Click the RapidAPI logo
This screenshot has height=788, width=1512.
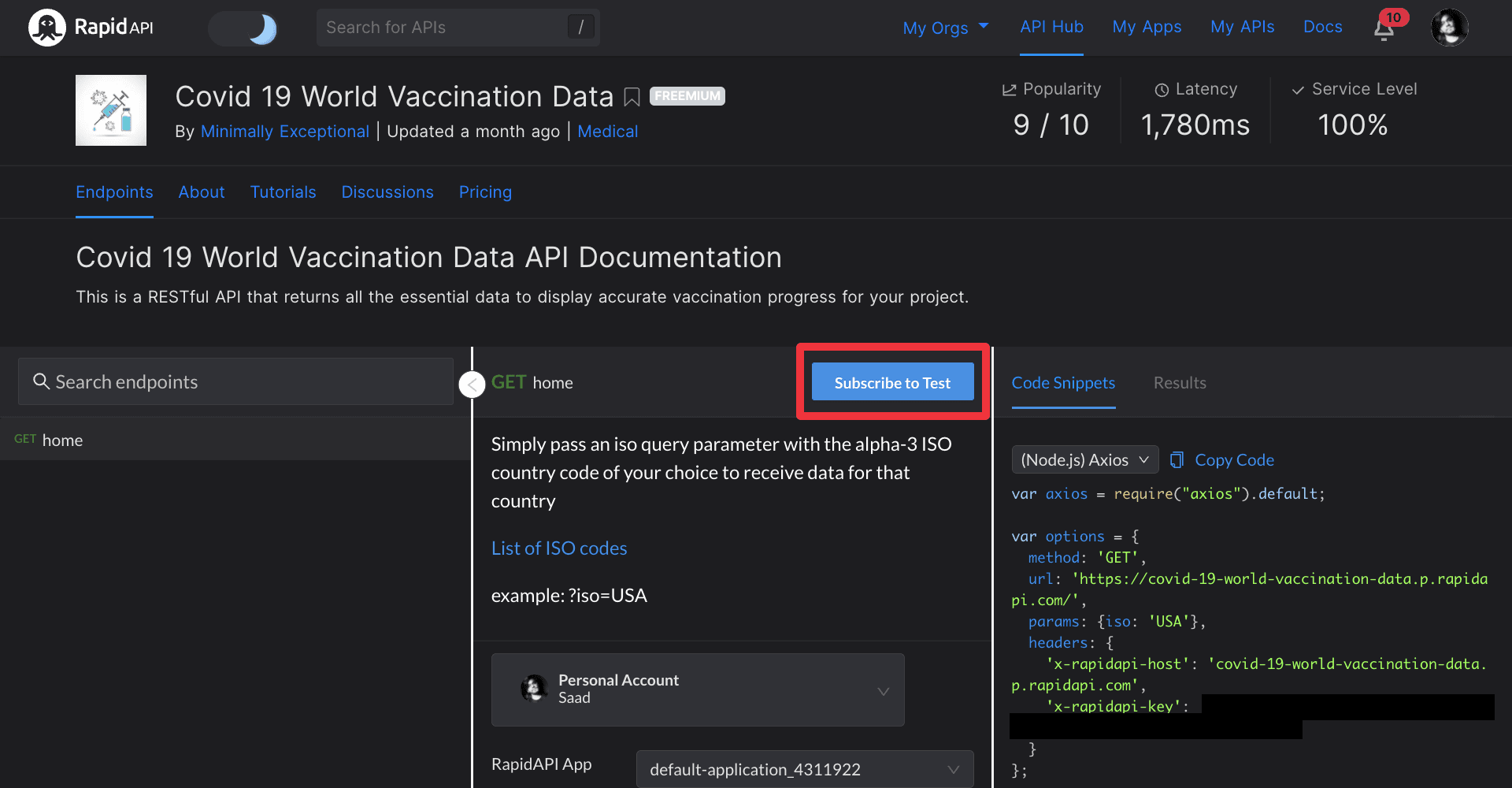tap(91, 28)
